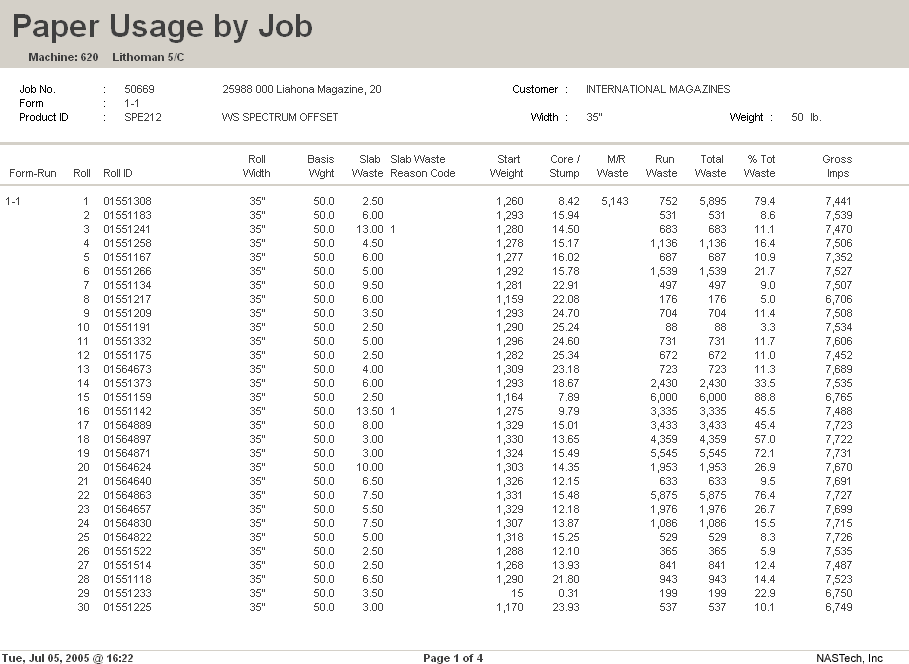Select the Machine: 620 label
This screenshot has height=664, width=909.
(63, 57)
